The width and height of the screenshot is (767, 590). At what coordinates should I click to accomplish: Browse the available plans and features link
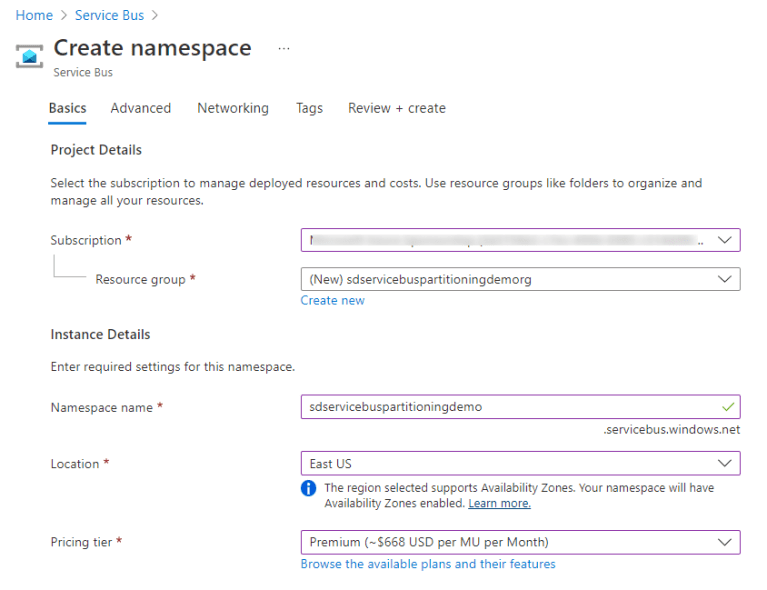pos(428,564)
